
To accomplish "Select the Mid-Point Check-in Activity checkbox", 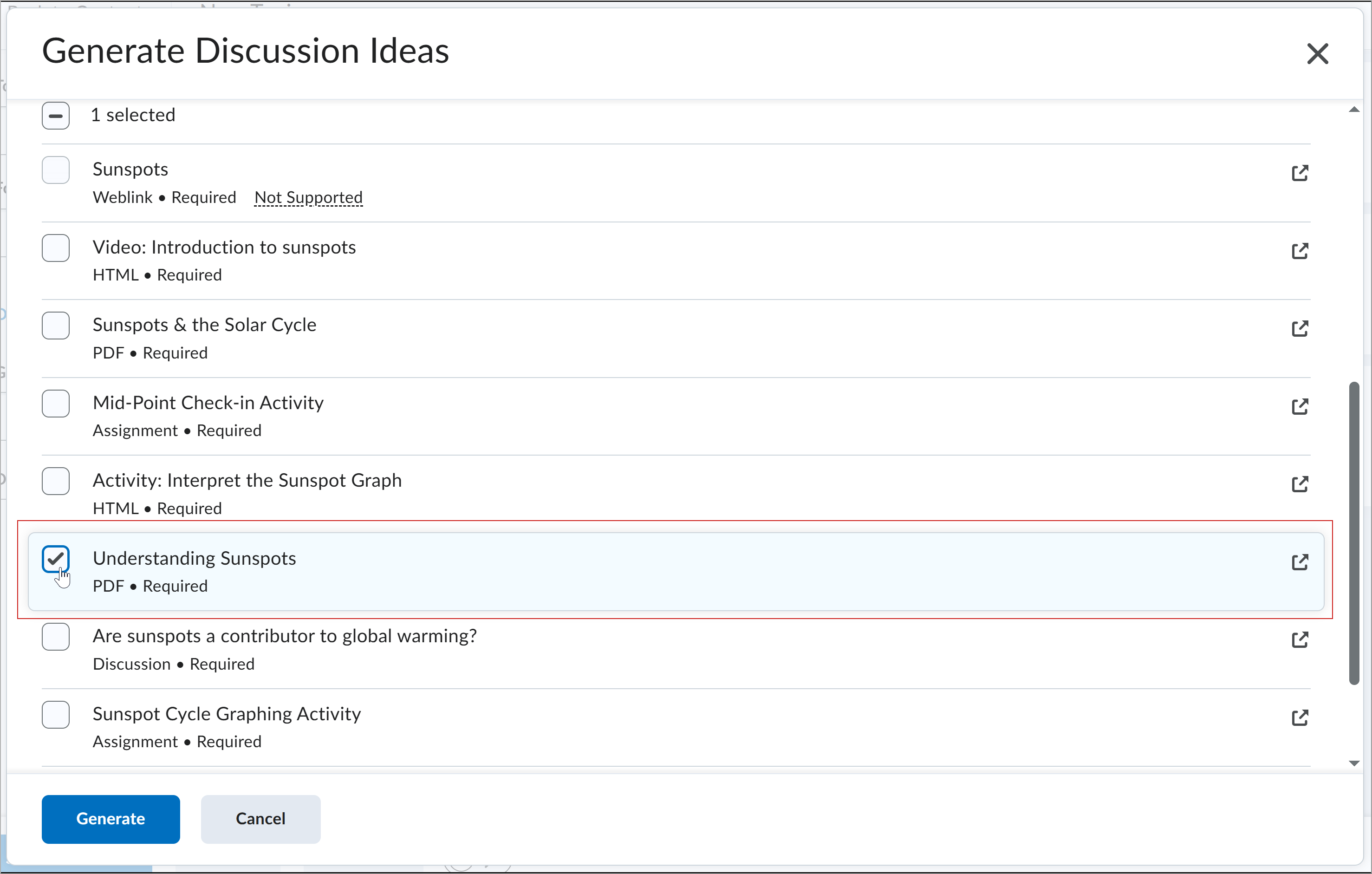I will coord(56,404).
